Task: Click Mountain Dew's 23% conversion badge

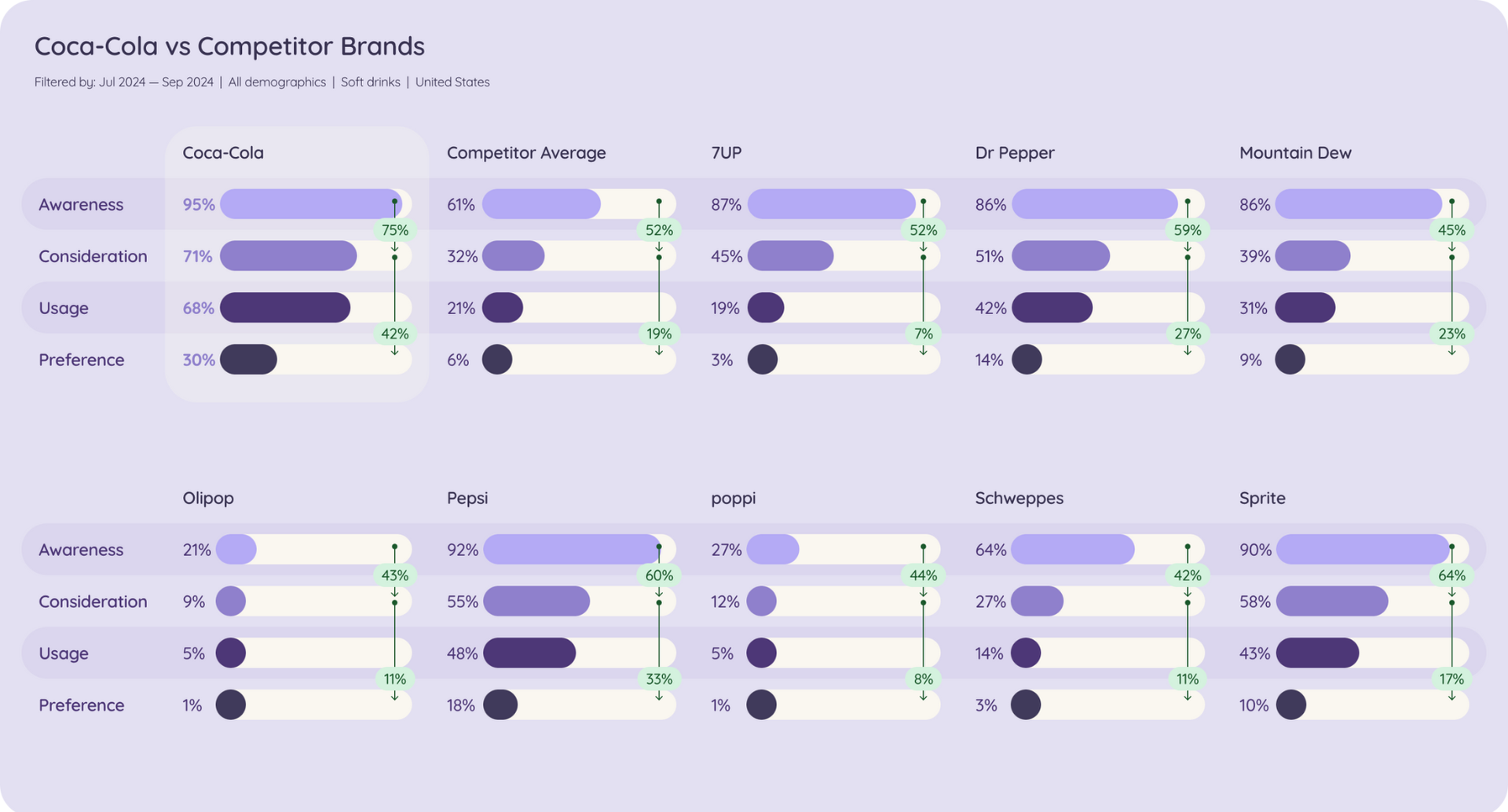Action: 1451,334
